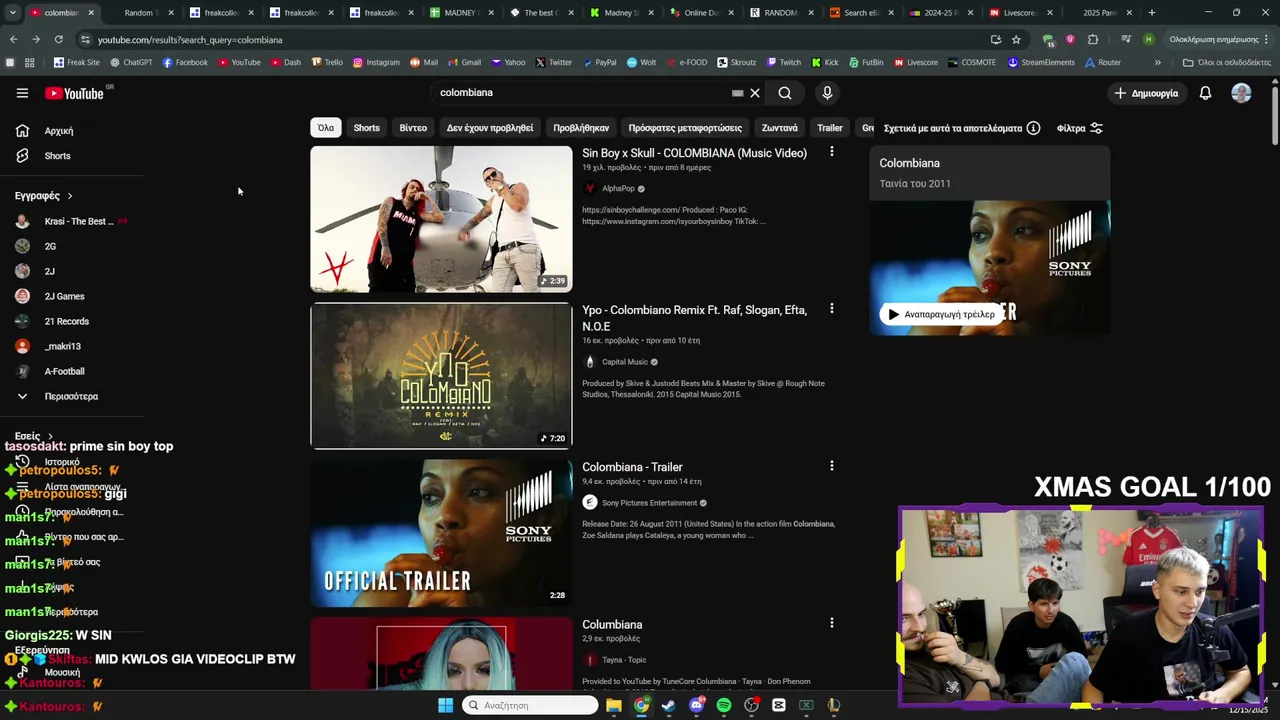Open more options for Columbiana result
The image size is (1280, 720).
(831, 623)
